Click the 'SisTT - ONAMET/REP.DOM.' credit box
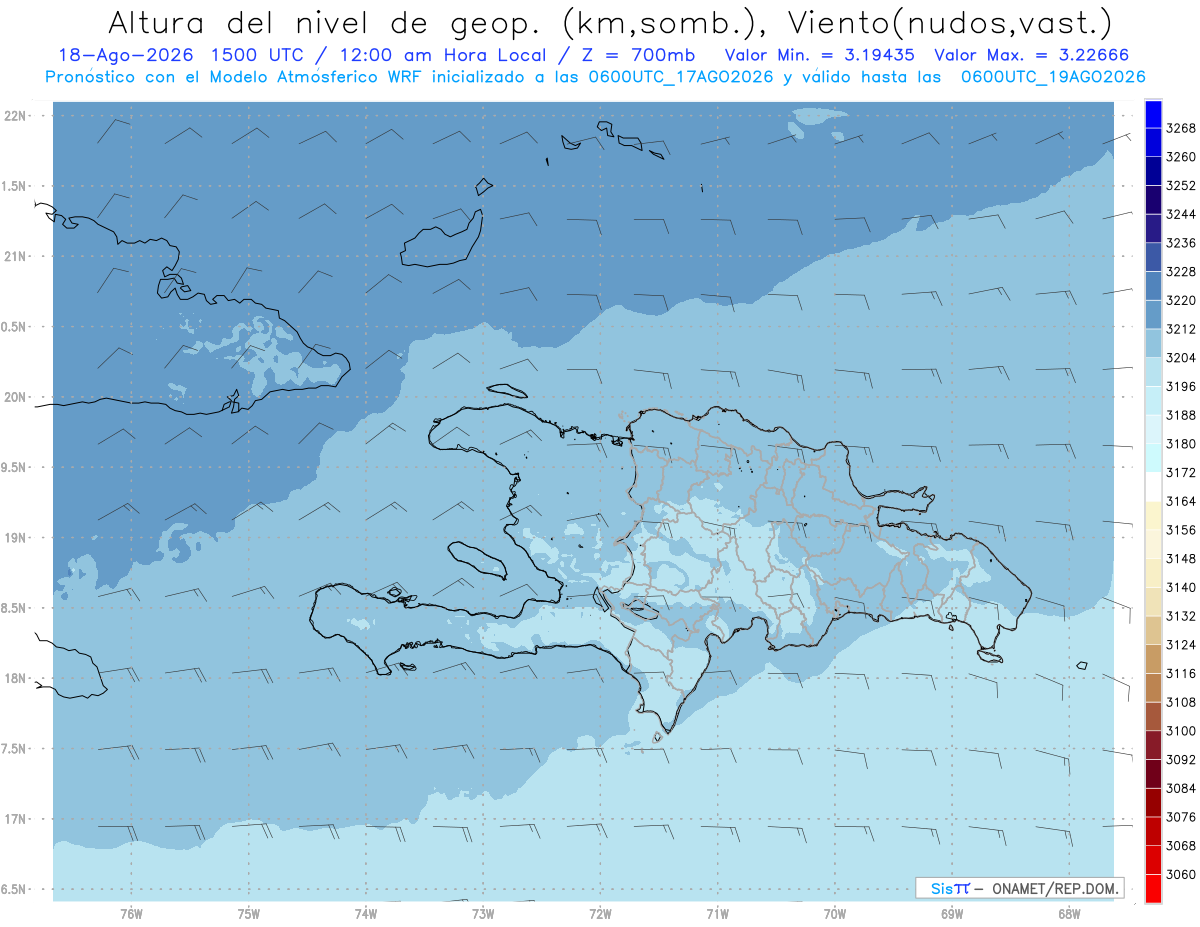 coord(1019,888)
